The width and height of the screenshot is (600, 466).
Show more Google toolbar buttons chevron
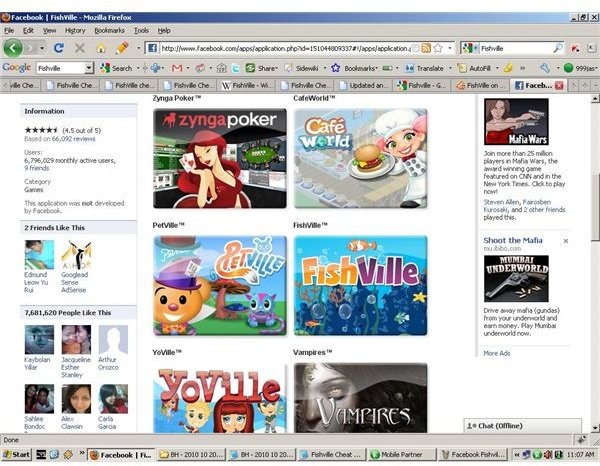coord(523,68)
